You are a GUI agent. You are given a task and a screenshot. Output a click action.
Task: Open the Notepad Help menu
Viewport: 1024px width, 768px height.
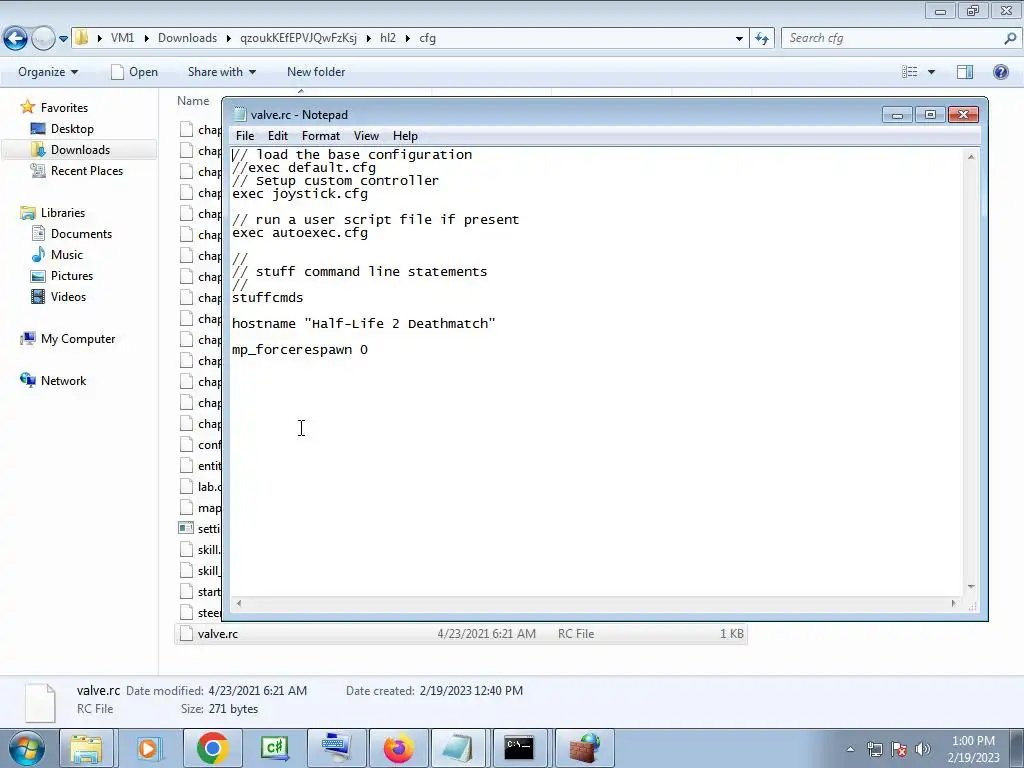(405, 136)
